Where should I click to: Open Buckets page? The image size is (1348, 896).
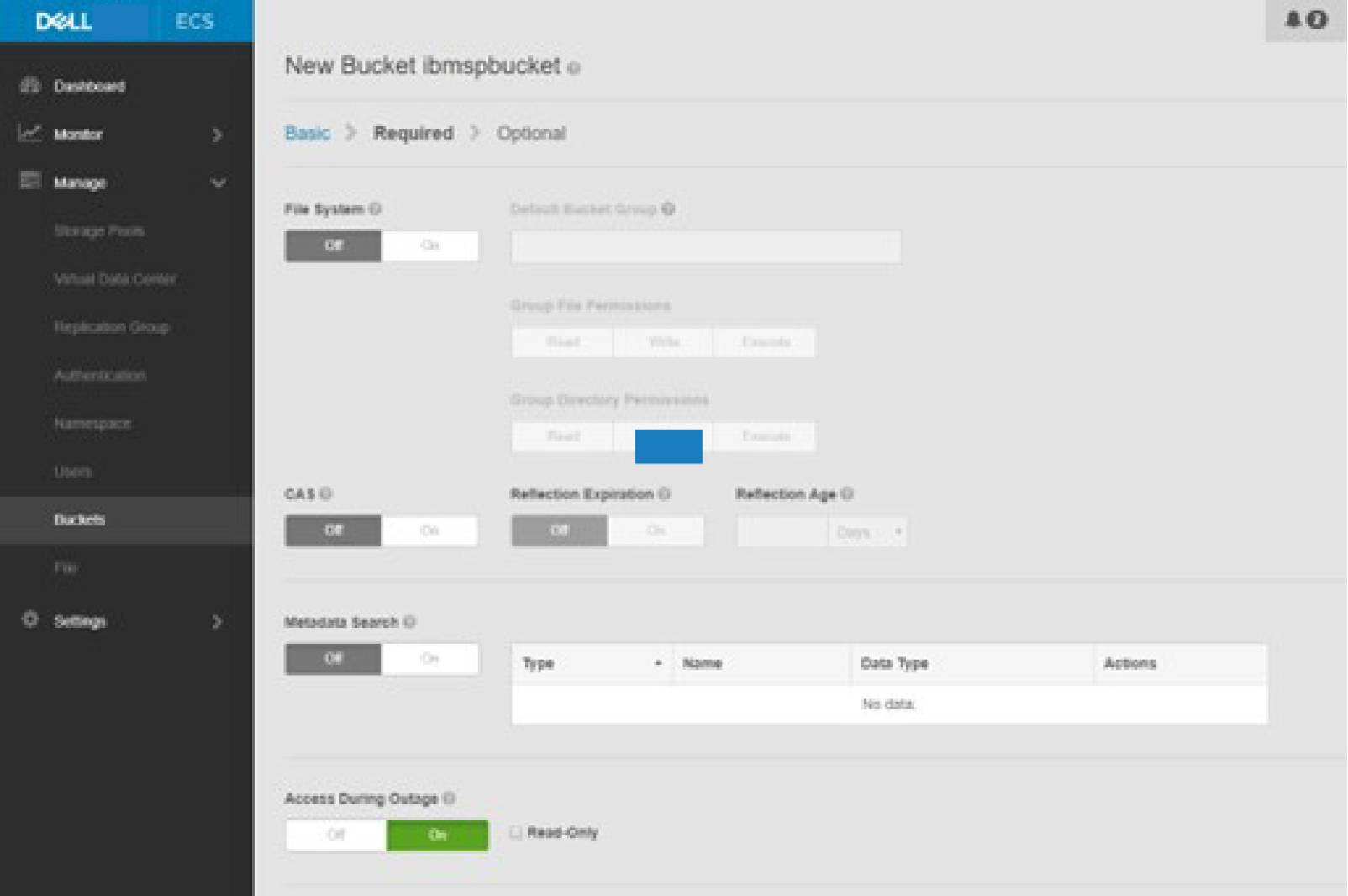pos(126,519)
